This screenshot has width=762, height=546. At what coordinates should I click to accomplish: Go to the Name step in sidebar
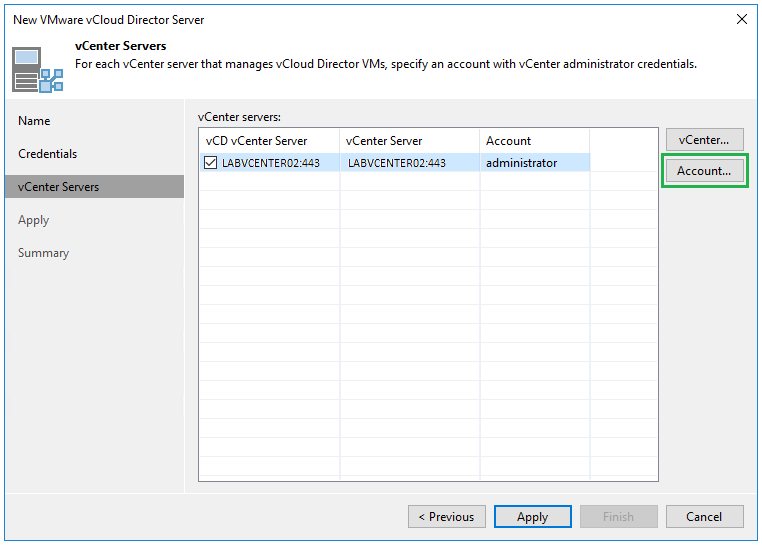pos(34,121)
